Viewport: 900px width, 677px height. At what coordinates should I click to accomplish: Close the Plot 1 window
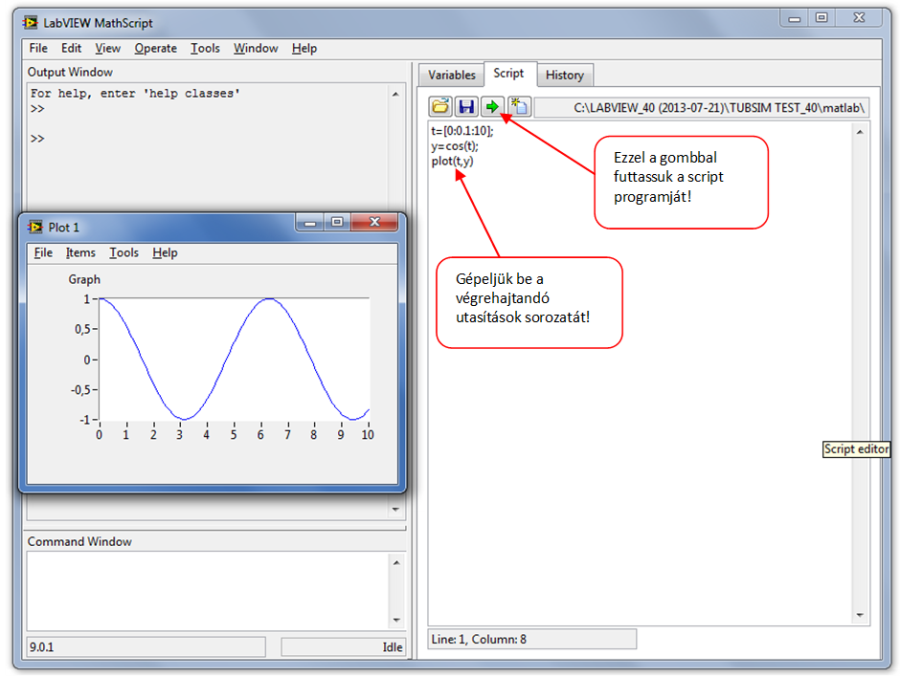click(374, 222)
